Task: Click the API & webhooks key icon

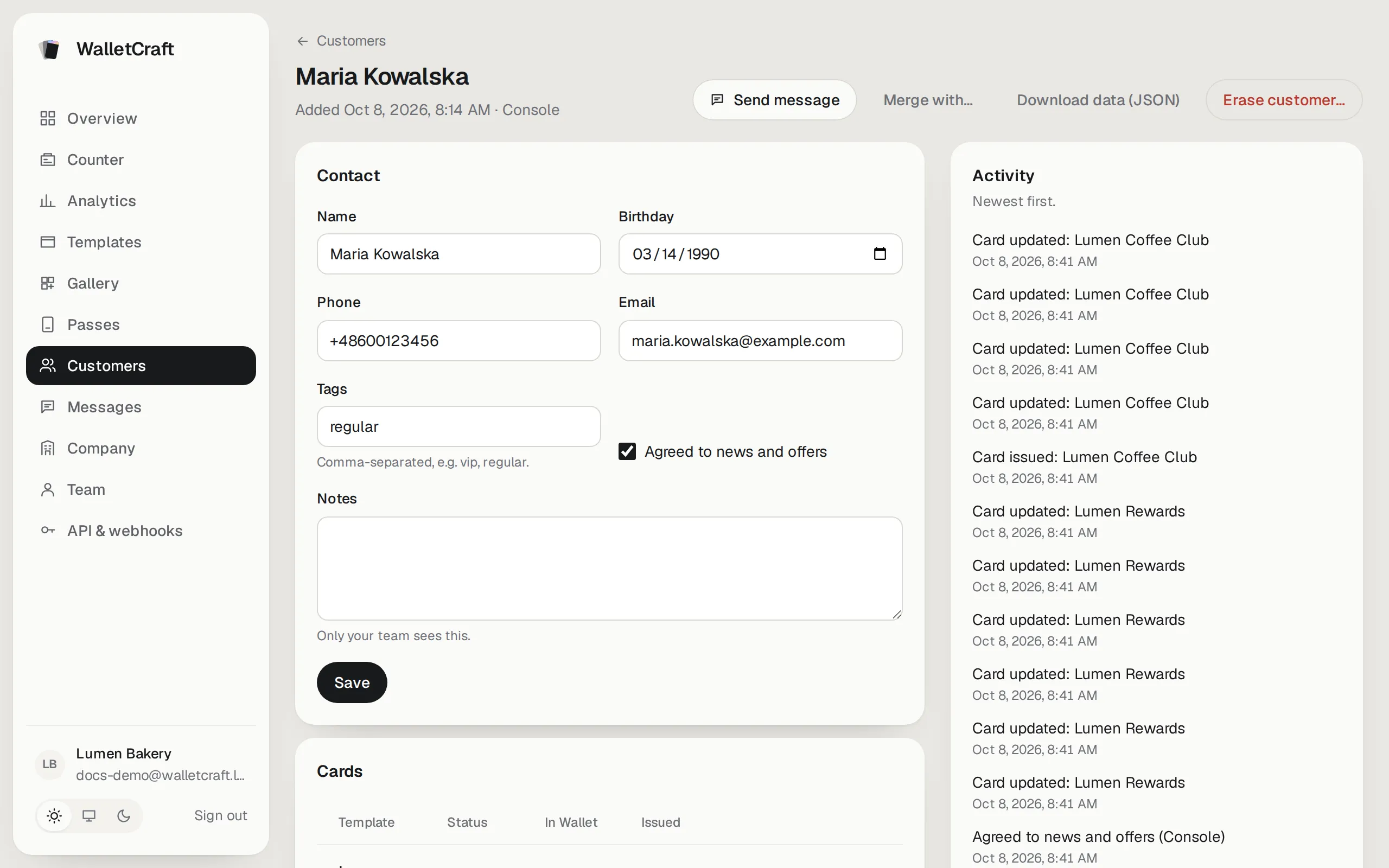Action: [x=48, y=531]
